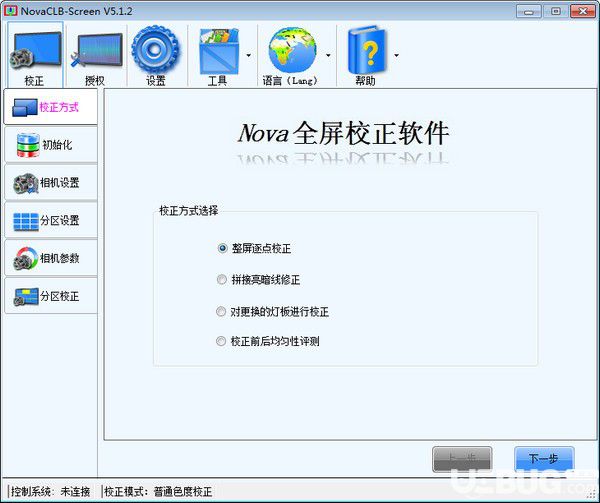Maximize the NovaCLB-Screen window
This screenshot has width=600, height=503.
pyautogui.click(x=556, y=11)
